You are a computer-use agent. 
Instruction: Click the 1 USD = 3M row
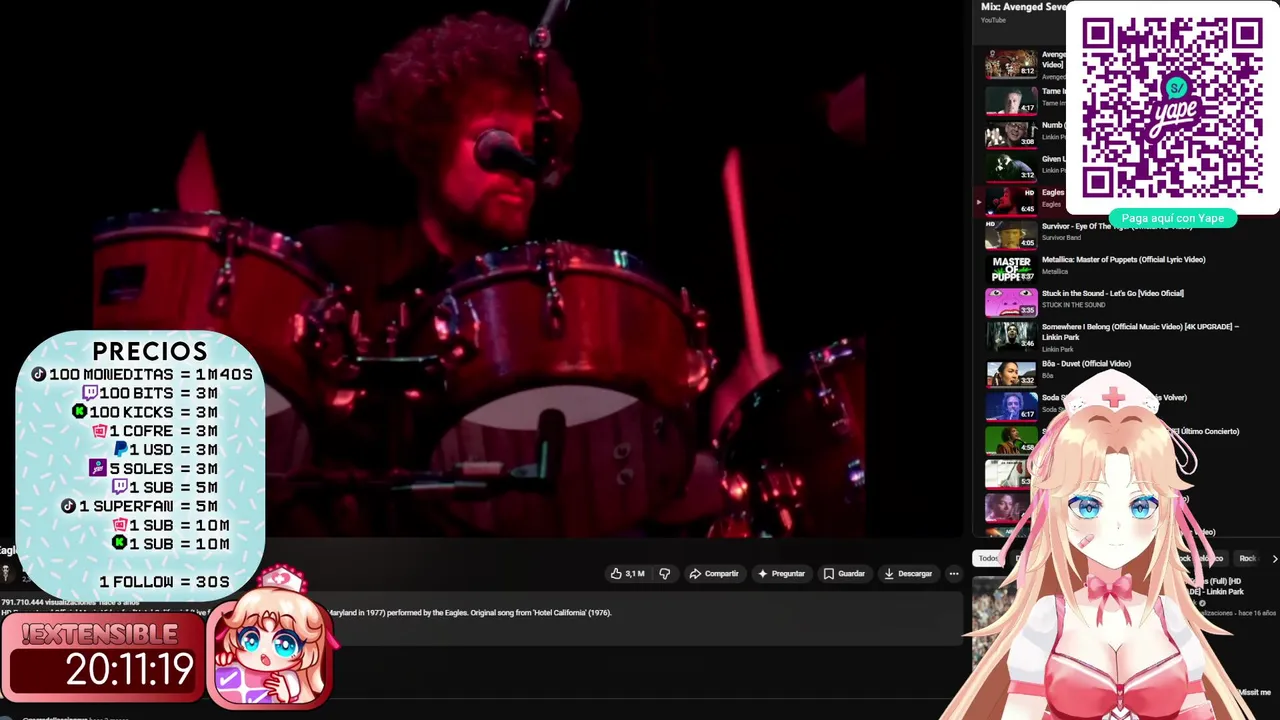(166, 450)
